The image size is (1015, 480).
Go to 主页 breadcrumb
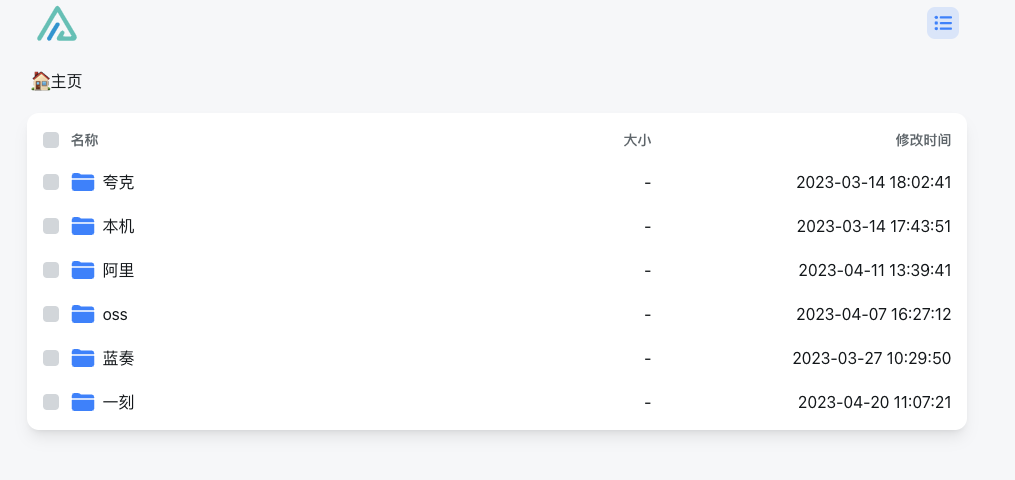point(57,82)
